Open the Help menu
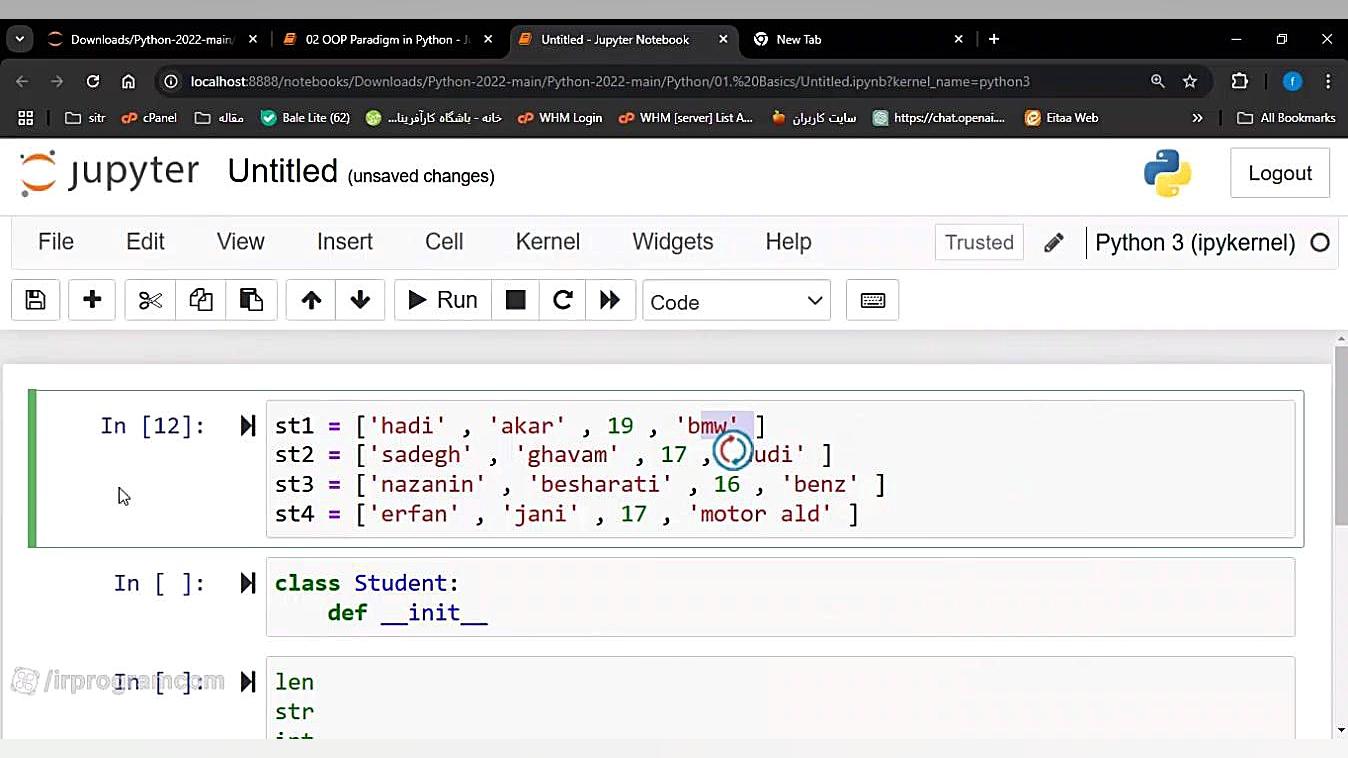This screenshot has height=758, width=1348. point(788,242)
